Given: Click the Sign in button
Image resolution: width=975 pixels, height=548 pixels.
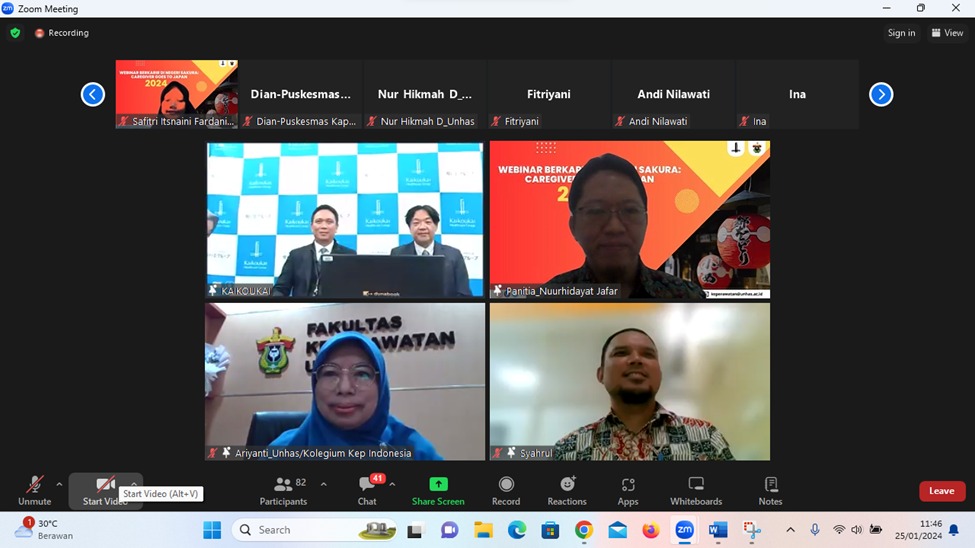Looking at the screenshot, I should pos(901,33).
